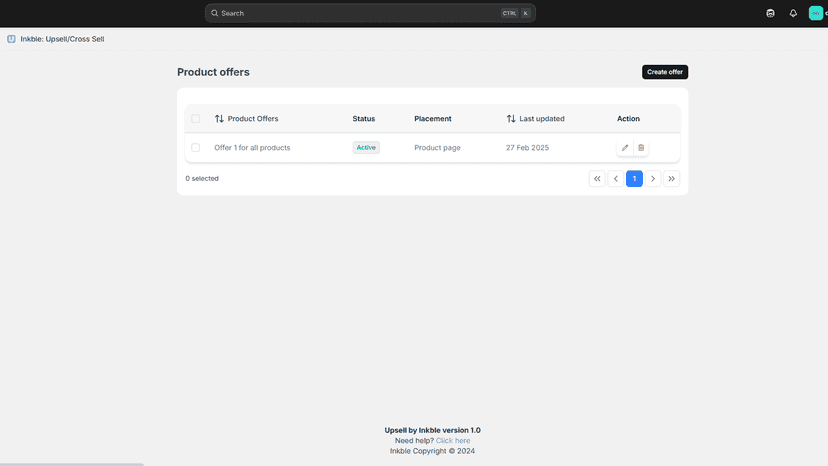Click the Inkble: Upsell/Cross Sell title
The width and height of the screenshot is (828, 466).
click(x=62, y=39)
